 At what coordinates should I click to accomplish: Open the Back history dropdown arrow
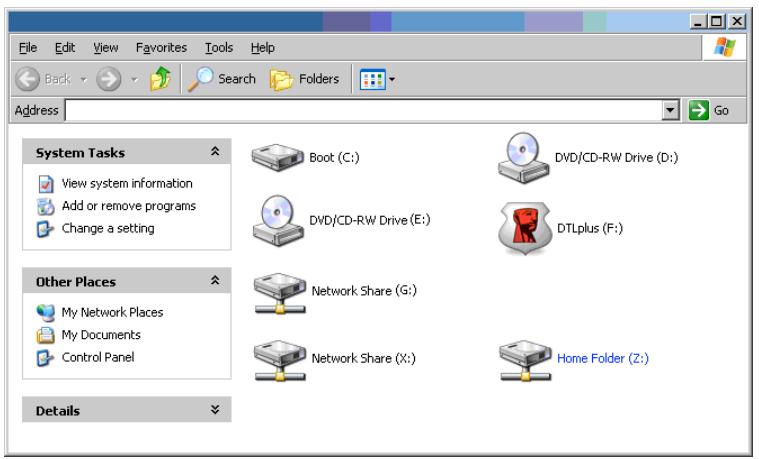pos(84,79)
